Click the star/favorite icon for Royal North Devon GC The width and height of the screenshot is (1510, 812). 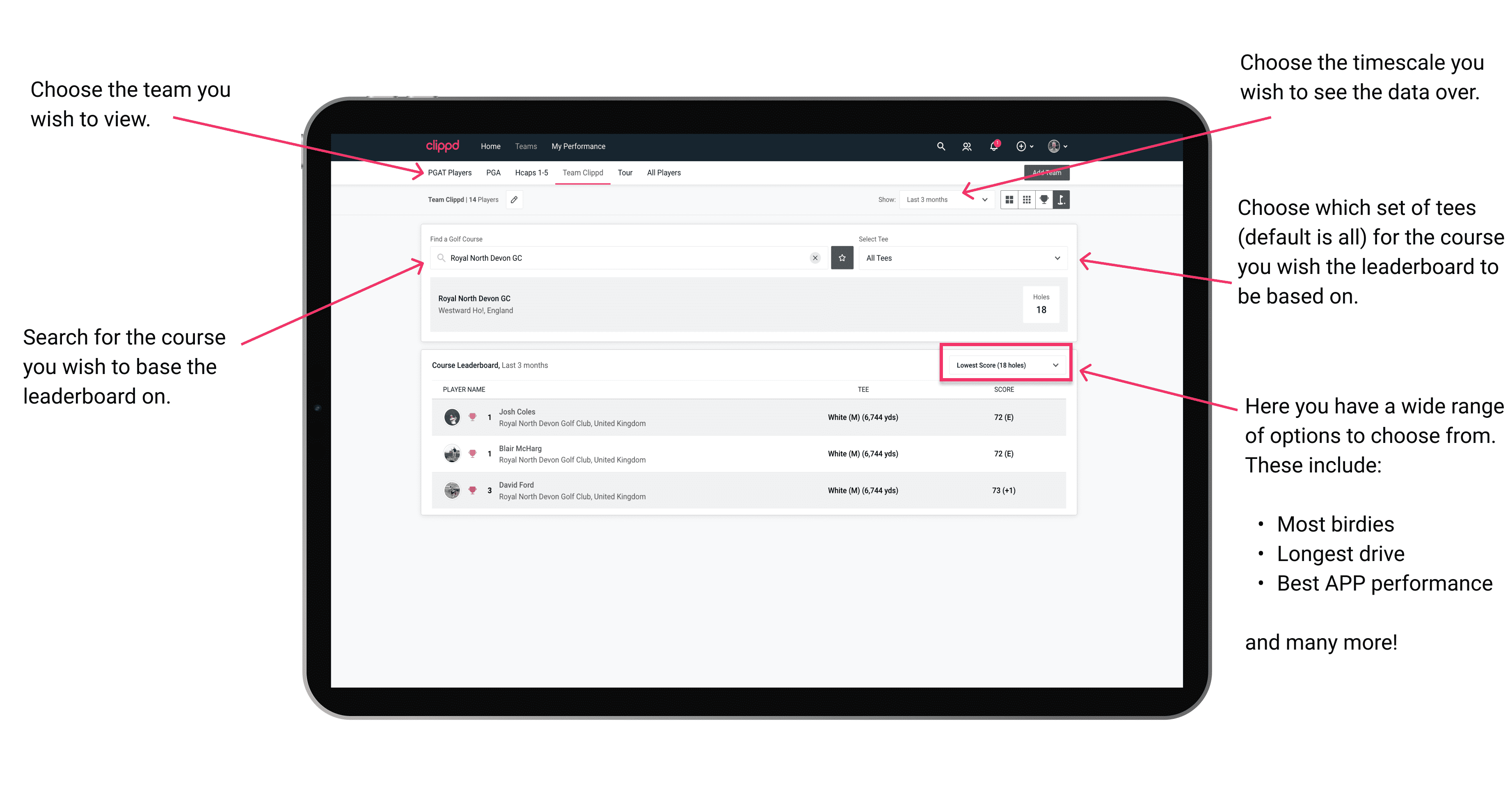(842, 258)
